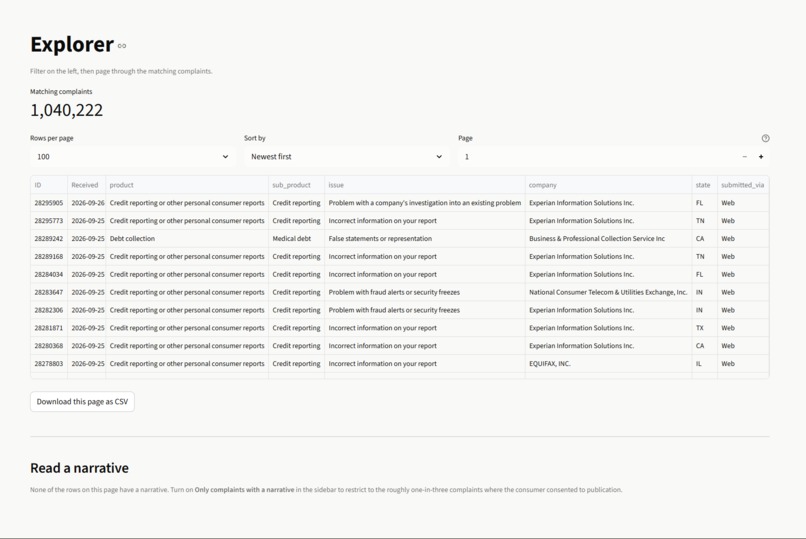This screenshot has width=806, height=539.
Task: Download this page as CSV
Action: point(82,402)
